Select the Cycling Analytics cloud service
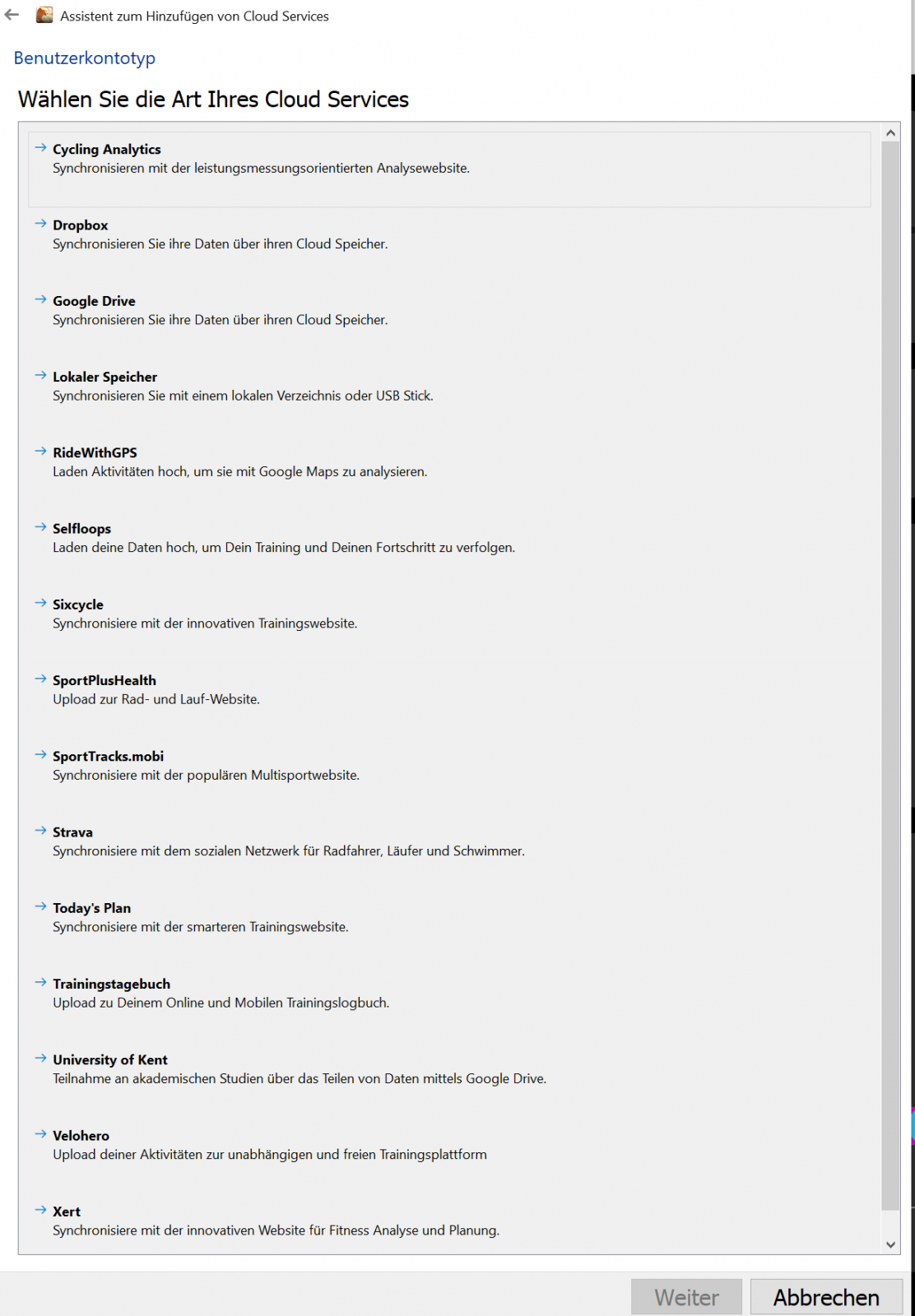 (107, 150)
